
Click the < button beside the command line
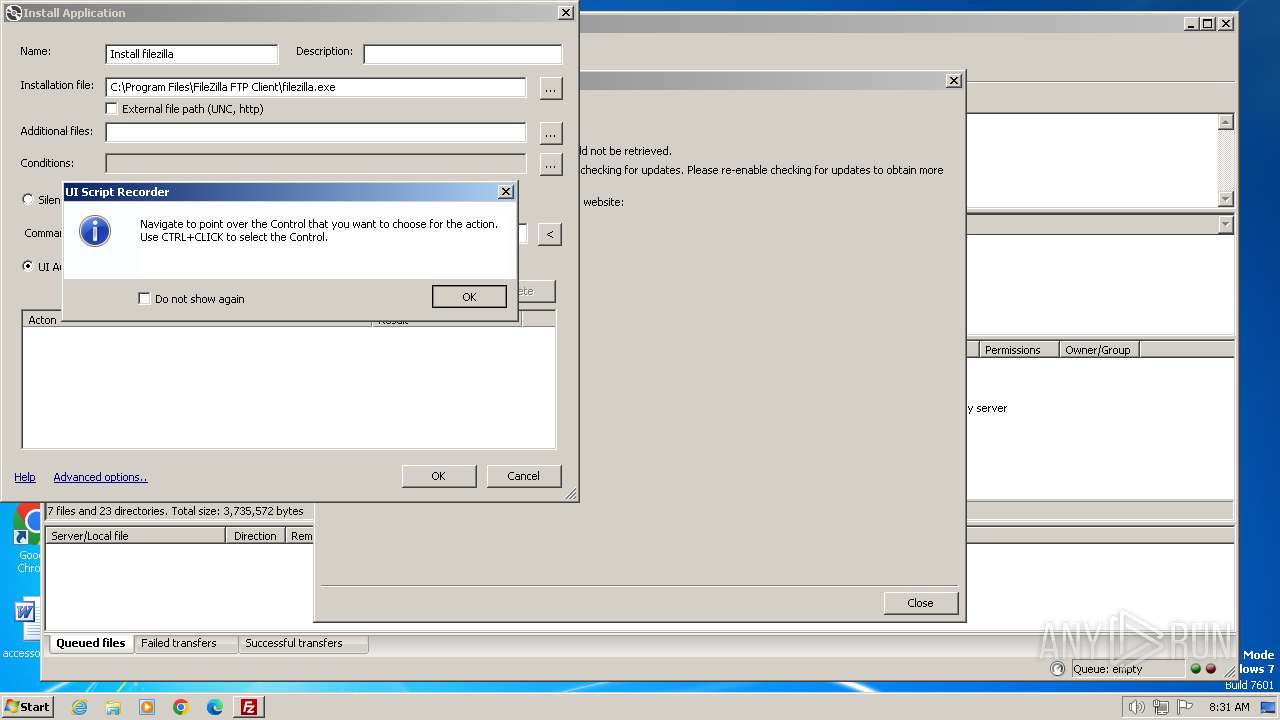click(x=549, y=234)
